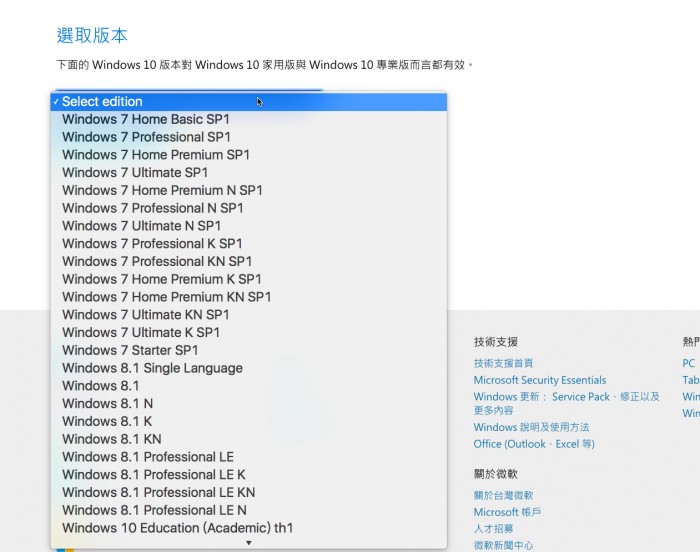The image size is (700, 552).
Task: Open the PC link in the right column
Action: point(688,363)
